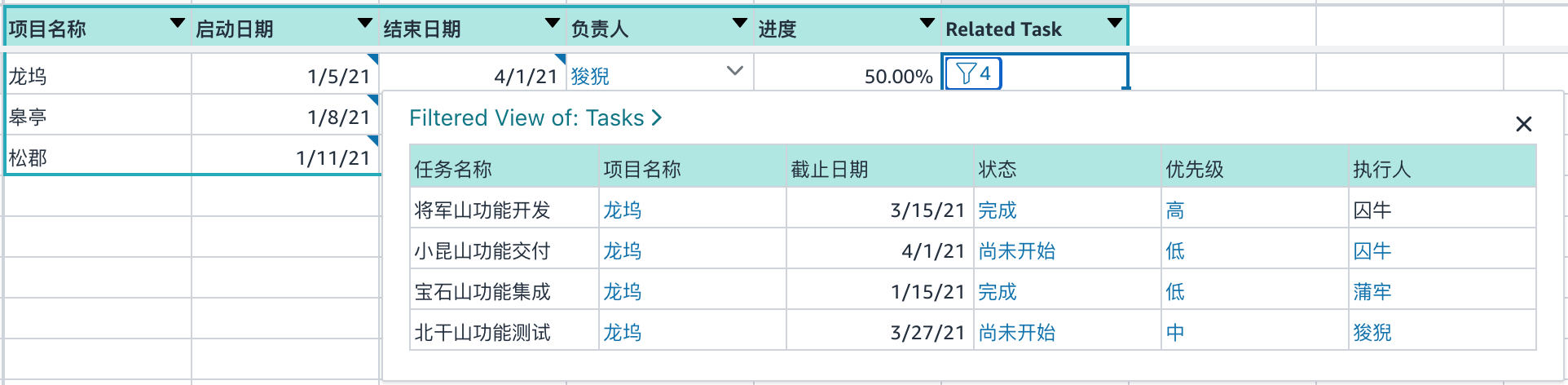Click 尚未开始 status of 小昆山功能交付
Viewport: 1568px width, 385px height.
click(1017, 251)
